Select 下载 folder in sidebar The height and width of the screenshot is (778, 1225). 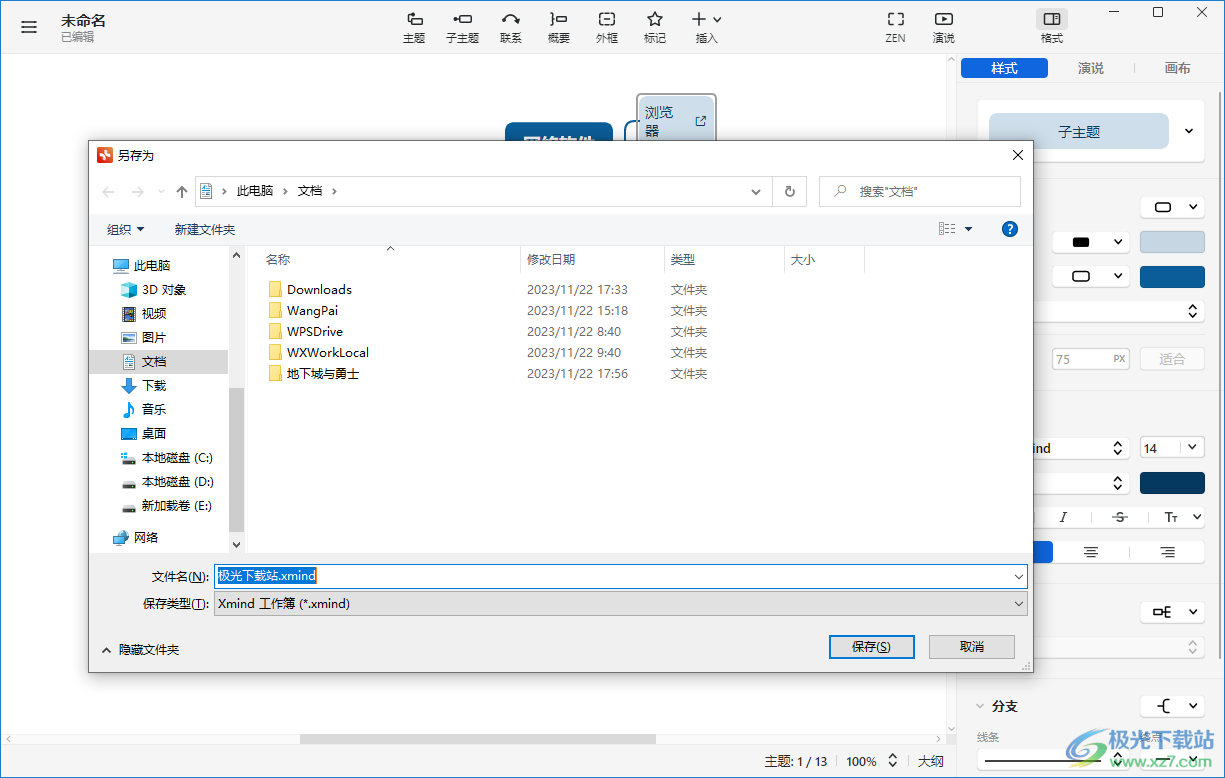click(x=143, y=385)
